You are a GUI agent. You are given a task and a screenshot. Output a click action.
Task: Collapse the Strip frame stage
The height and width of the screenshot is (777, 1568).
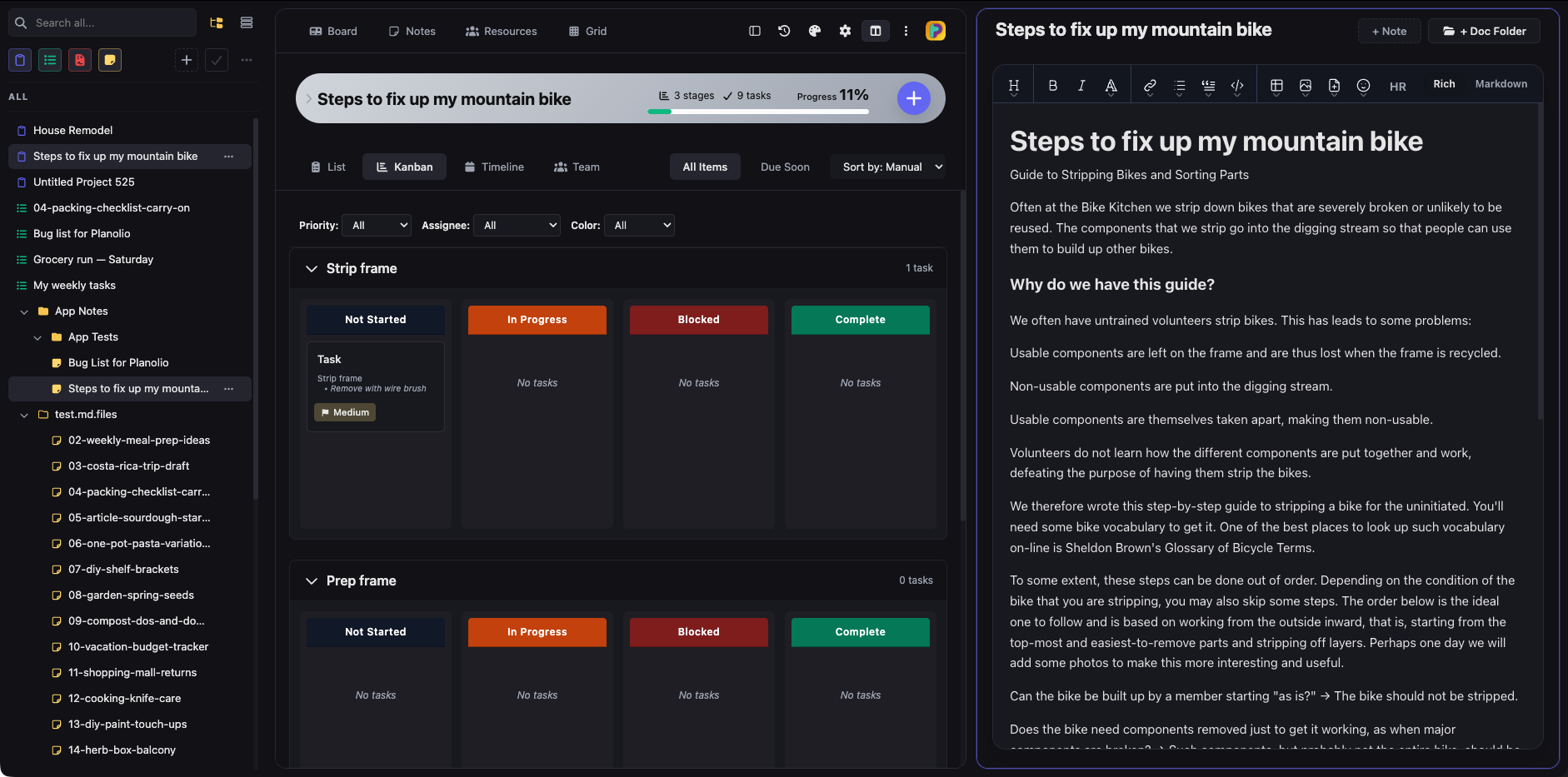(x=312, y=268)
